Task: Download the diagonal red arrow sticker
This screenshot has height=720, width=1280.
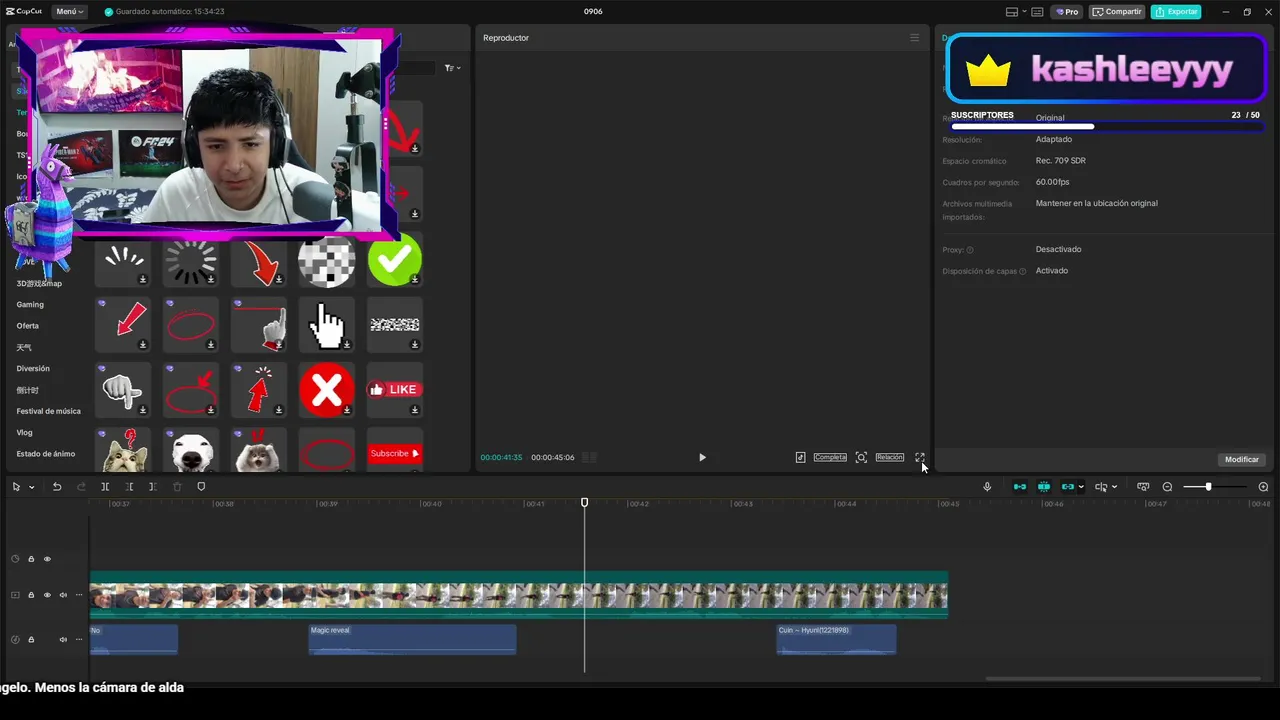Action: click(x=143, y=345)
